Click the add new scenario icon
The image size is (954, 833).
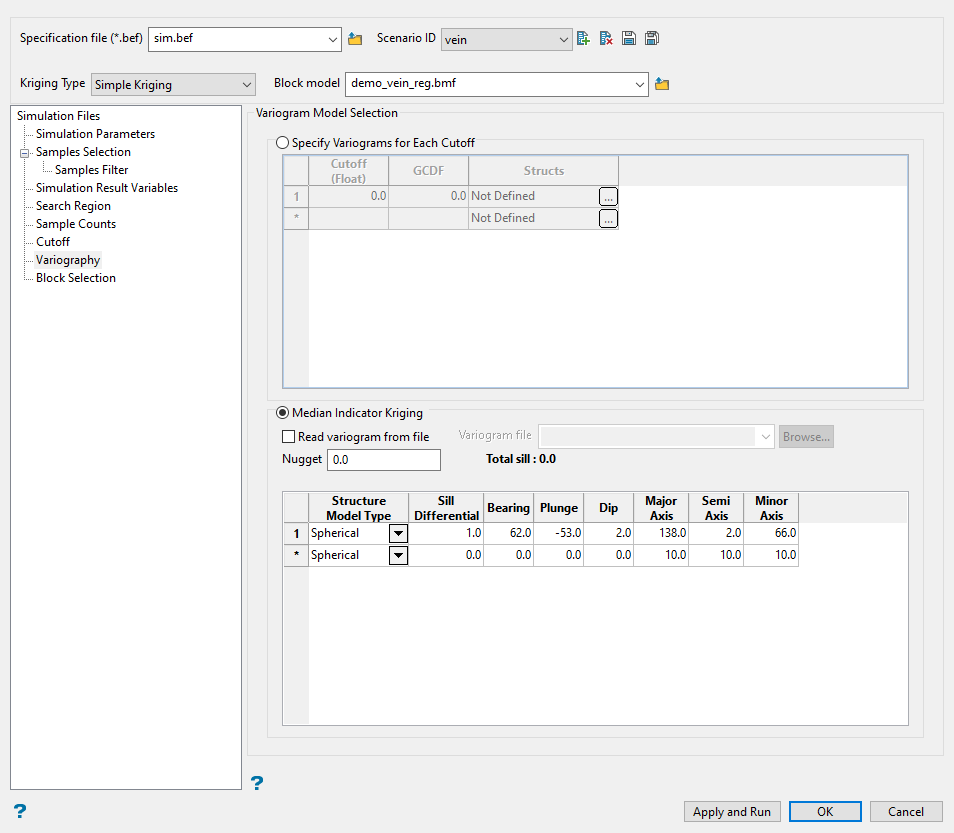pyautogui.click(x=584, y=39)
